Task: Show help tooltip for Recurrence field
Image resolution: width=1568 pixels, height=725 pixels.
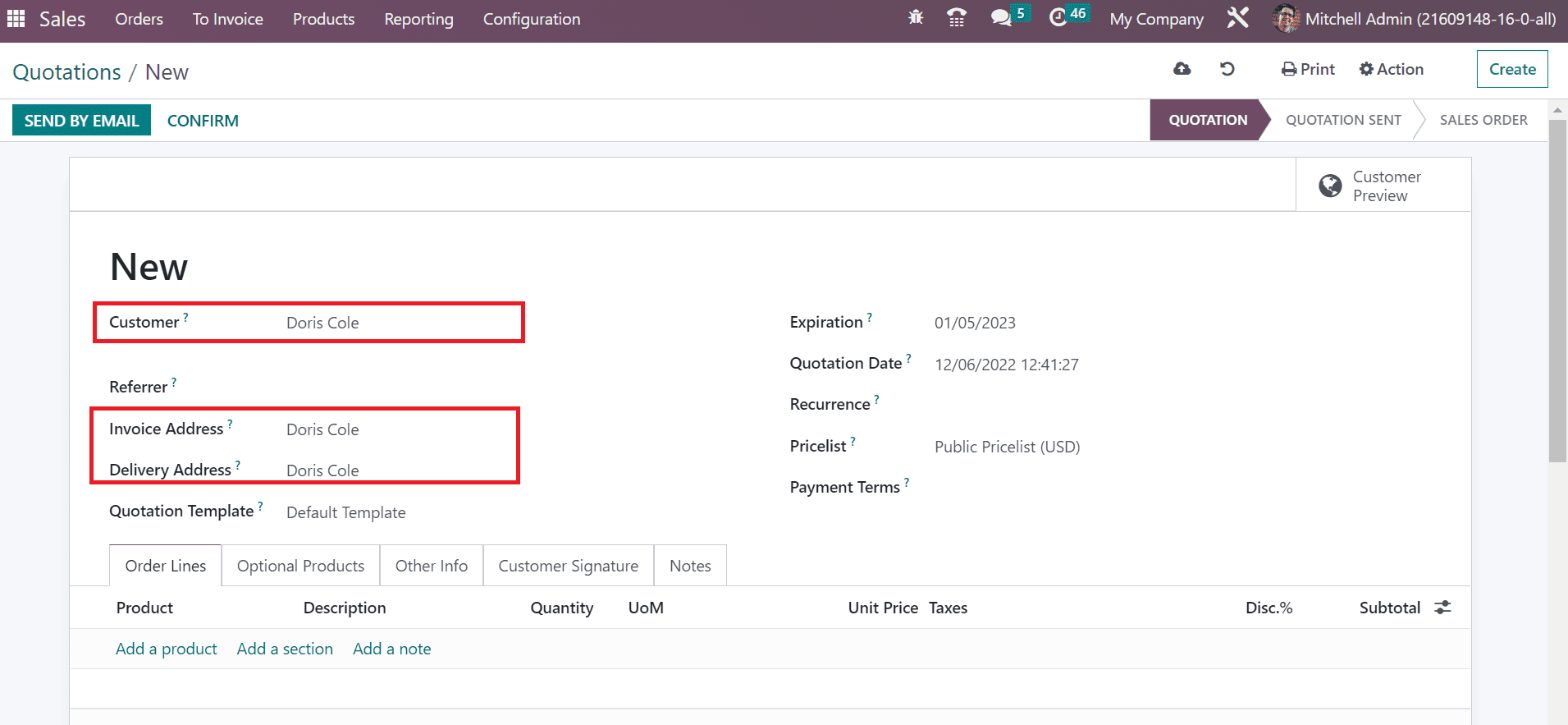Action: click(x=876, y=399)
